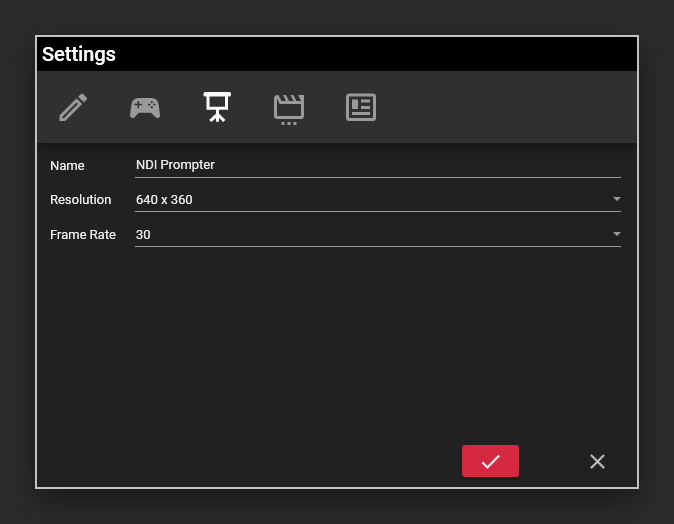Click the Settings dialog title bar
Viewport: 674px width, 524px height.
[x=337, y=54]
